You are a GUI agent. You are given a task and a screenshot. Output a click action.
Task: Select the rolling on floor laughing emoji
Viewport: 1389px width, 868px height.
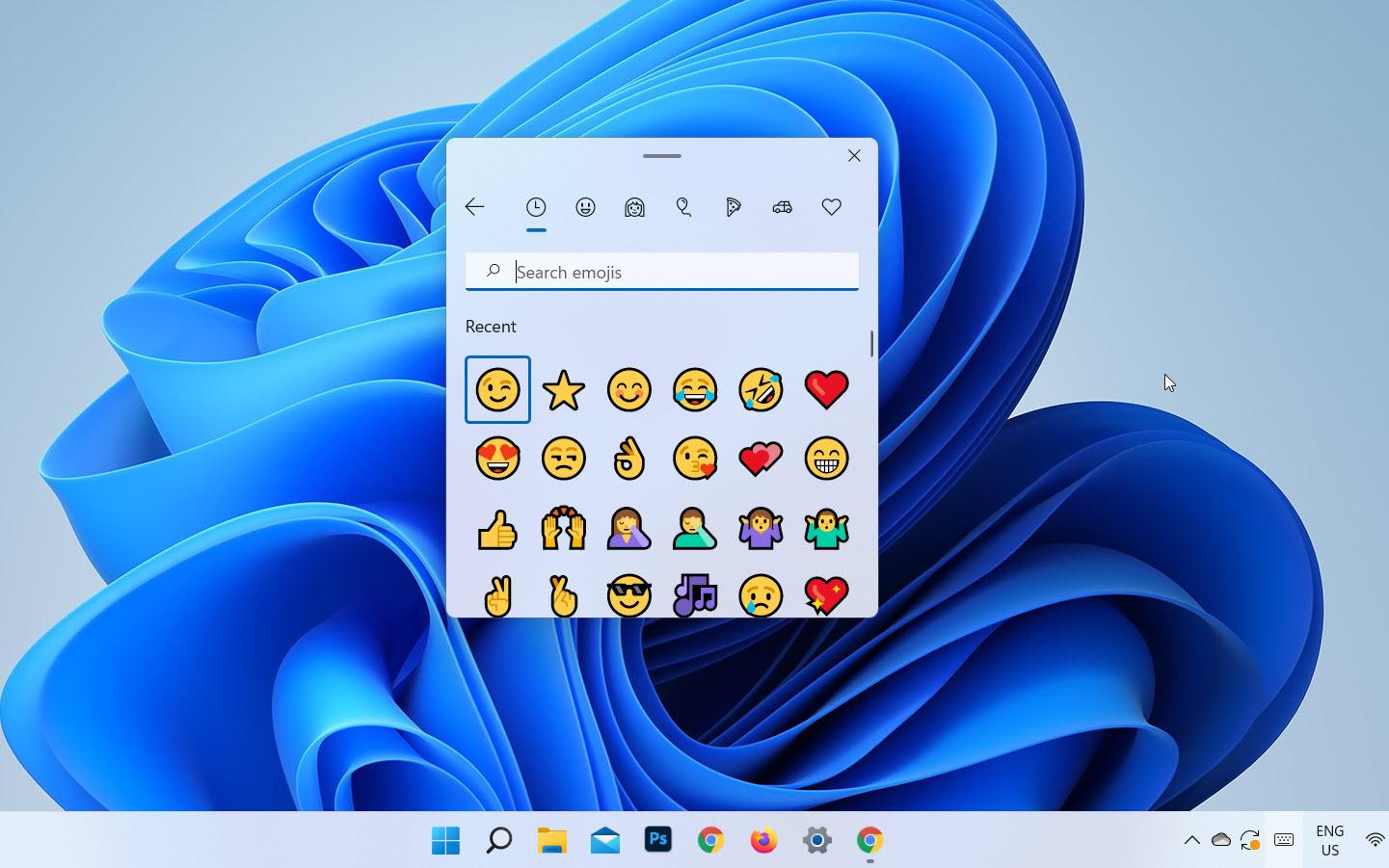(761, 390)
